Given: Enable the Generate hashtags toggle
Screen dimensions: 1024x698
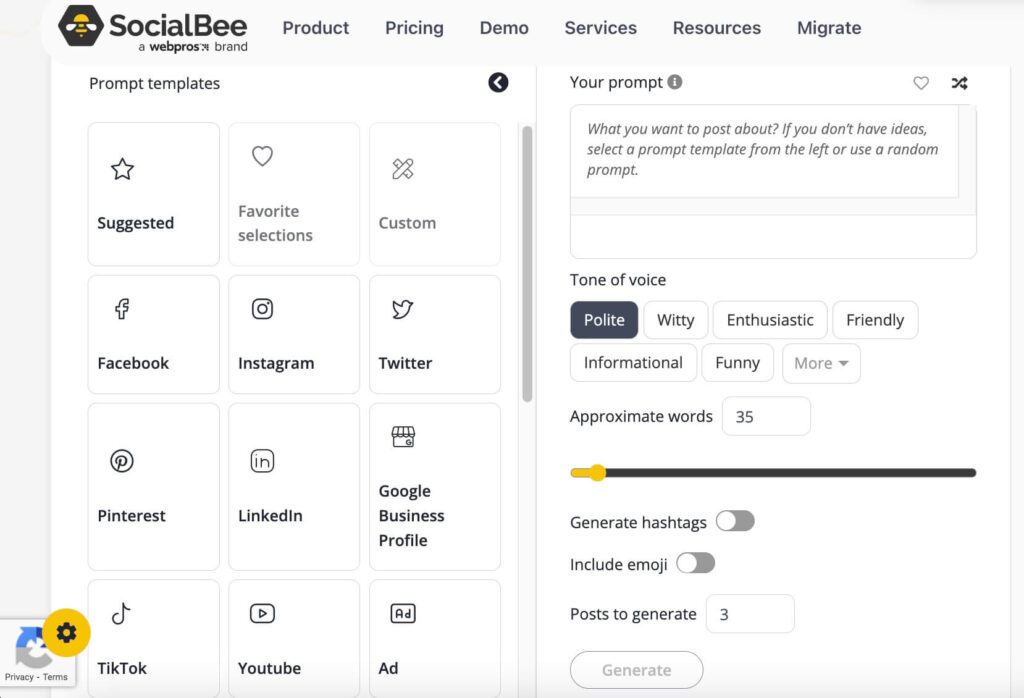Looking at the screenshot, I should coord(735,521).
